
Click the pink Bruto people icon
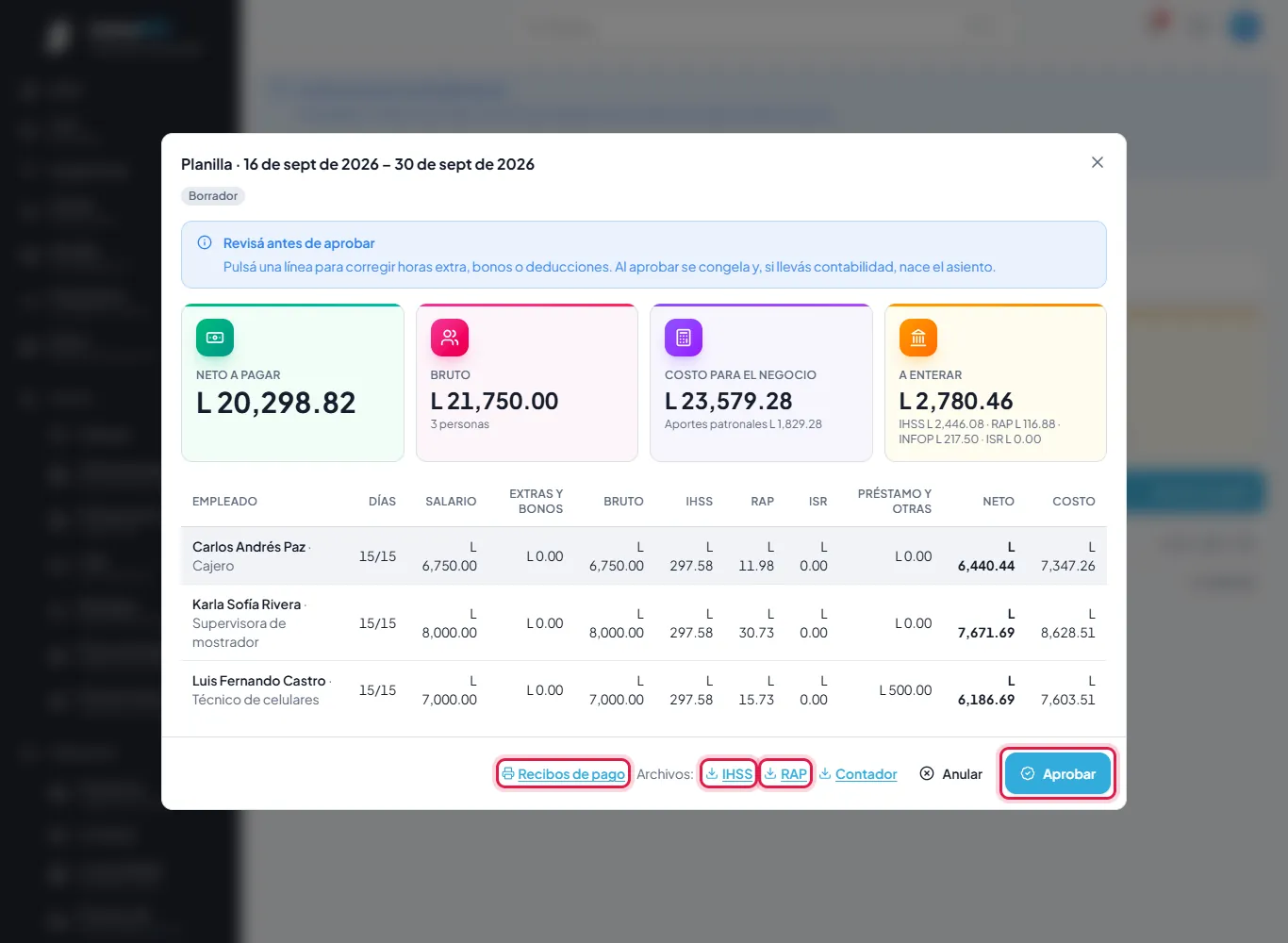coord(450,338)
